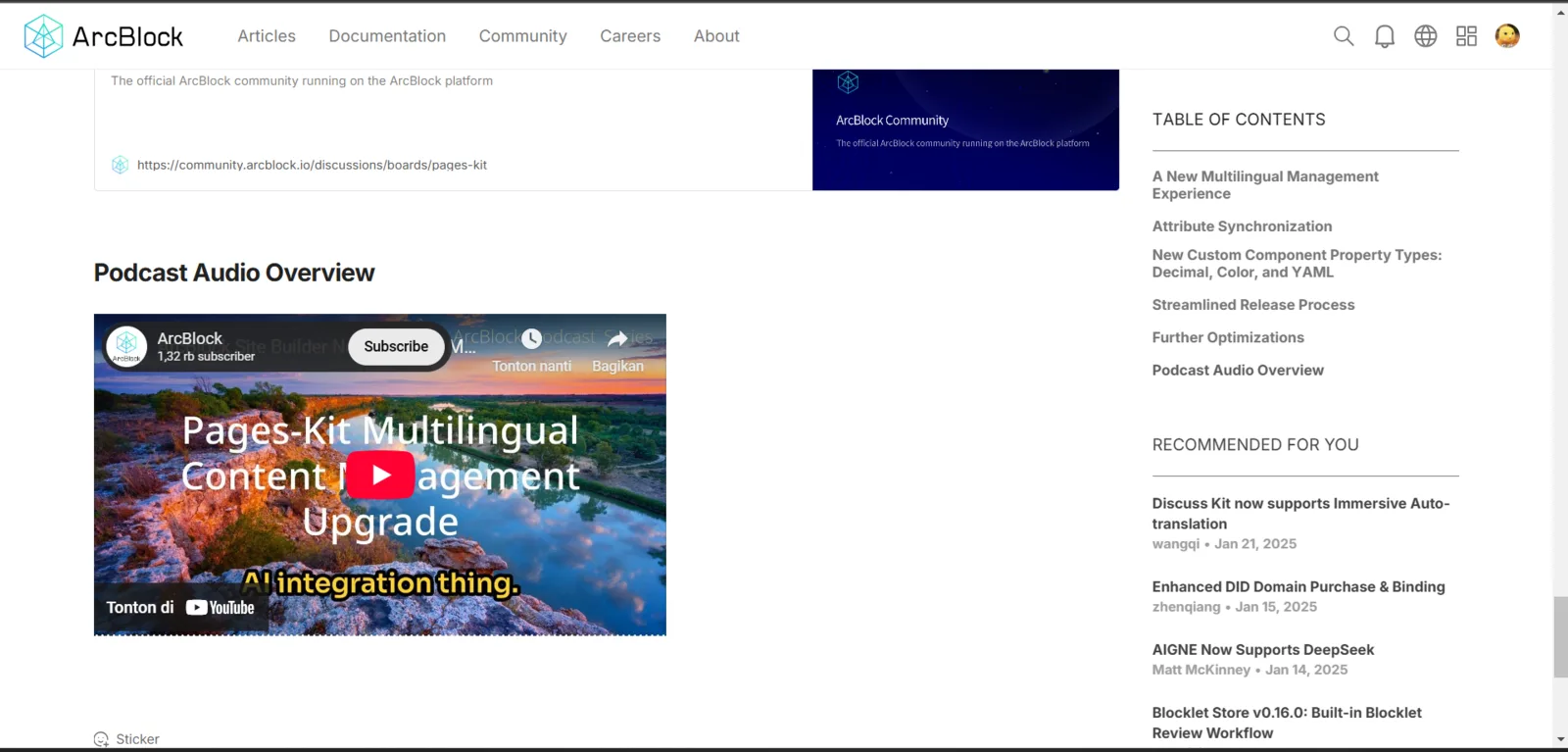Click the official ArcBlock community description text
Viewport: 1568px width, 752px height.
[302, 80]
